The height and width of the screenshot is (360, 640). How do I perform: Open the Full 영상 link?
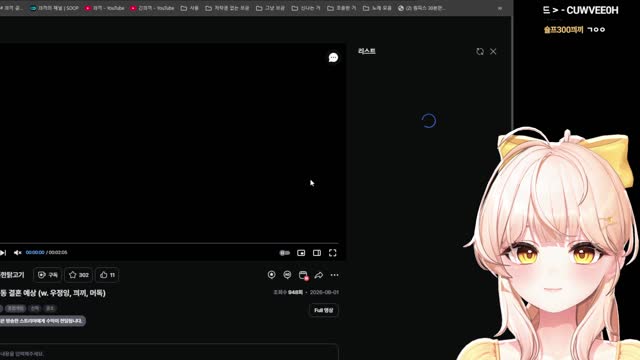[x=324, y=310]
